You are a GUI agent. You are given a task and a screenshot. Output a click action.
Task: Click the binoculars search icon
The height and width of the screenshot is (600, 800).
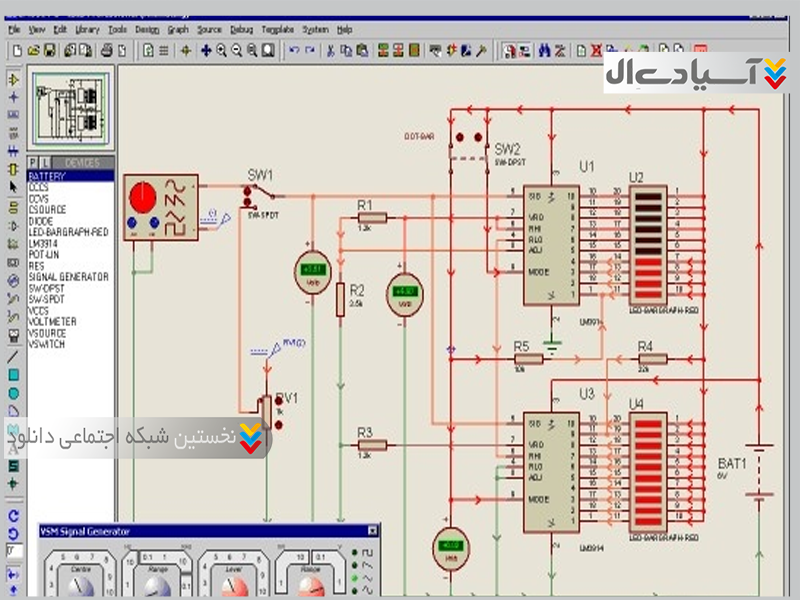(544, 50)
